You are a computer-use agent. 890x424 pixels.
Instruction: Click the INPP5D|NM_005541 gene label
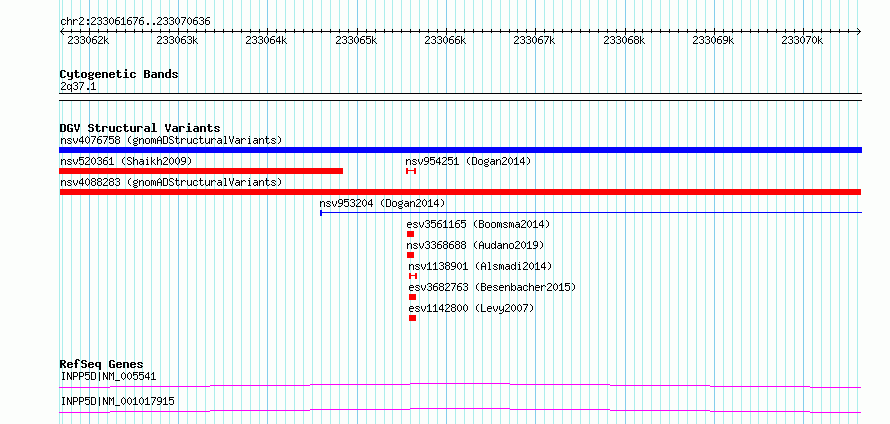tap(108, 376)
